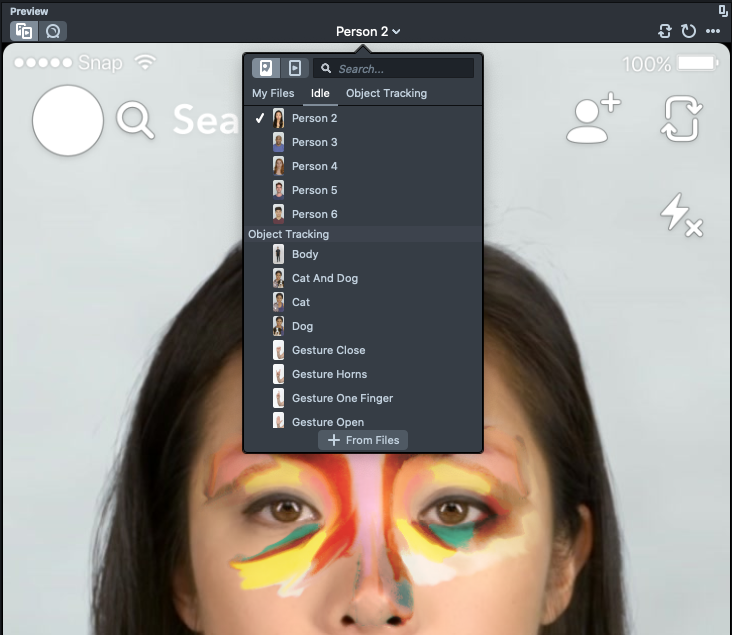Open the My Files tab
Image resolution: width=732 pixels, height=635 pixels.
(x=273, y=93)
